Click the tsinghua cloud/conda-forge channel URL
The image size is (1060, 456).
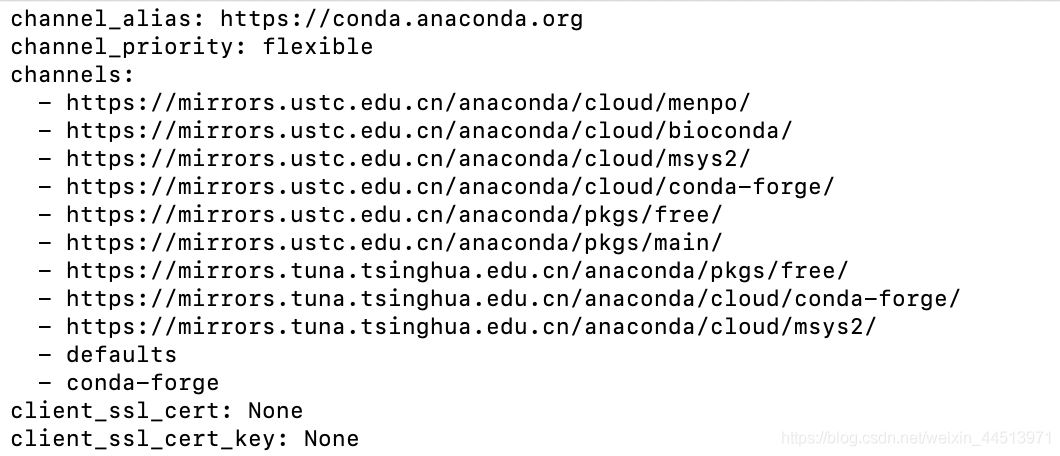513,298
